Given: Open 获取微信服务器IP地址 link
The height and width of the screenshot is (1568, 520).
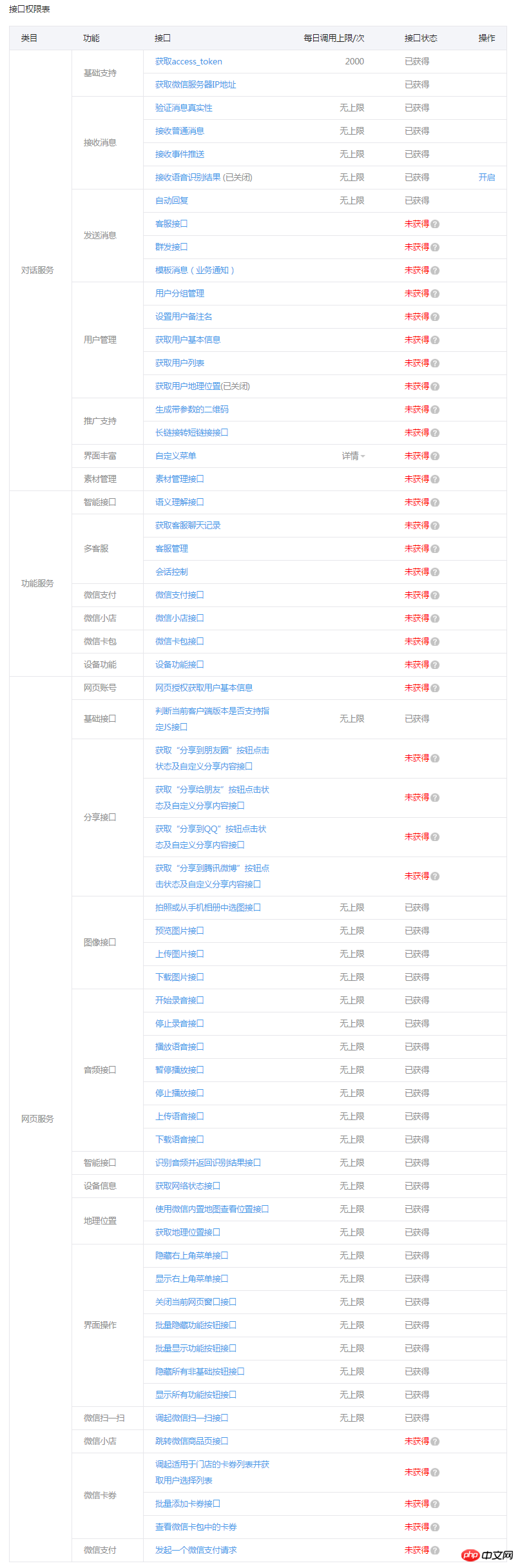Looking at the screenshot, I should click(x=196, y=84).
